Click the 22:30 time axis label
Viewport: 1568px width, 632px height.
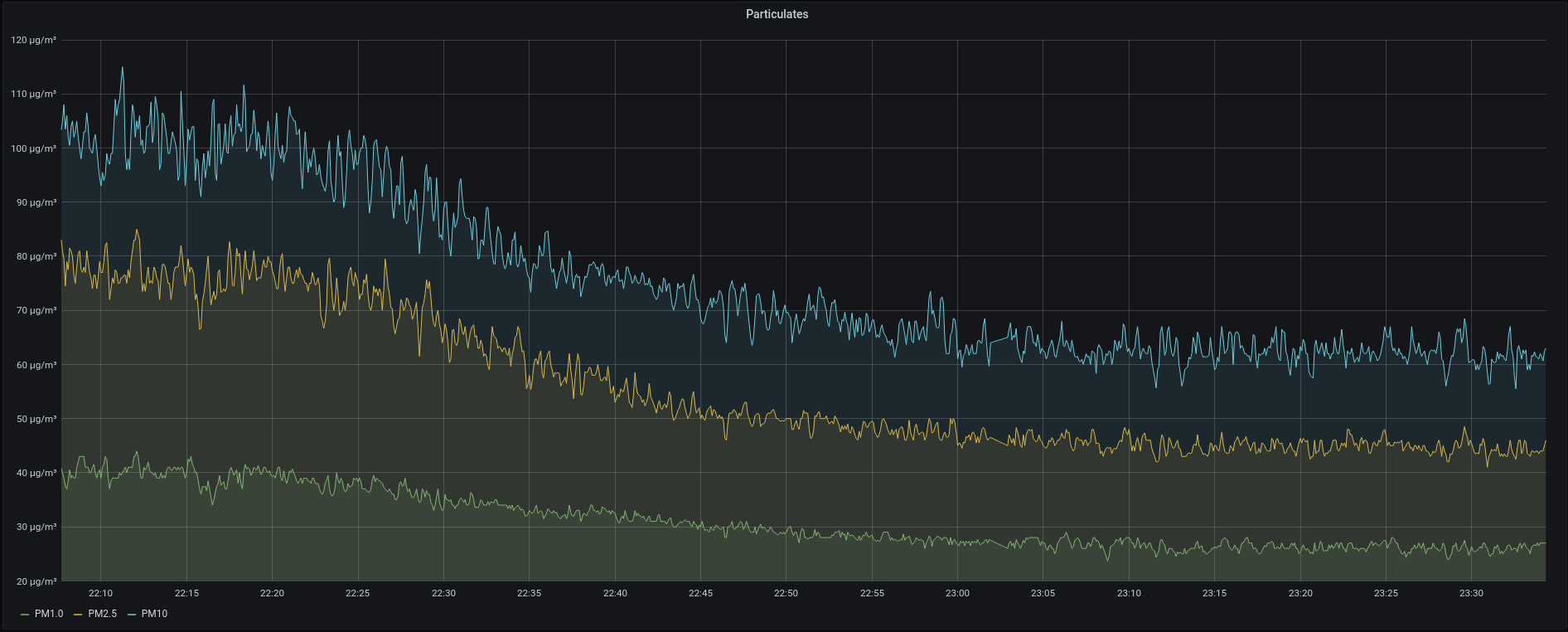point(443,593)
